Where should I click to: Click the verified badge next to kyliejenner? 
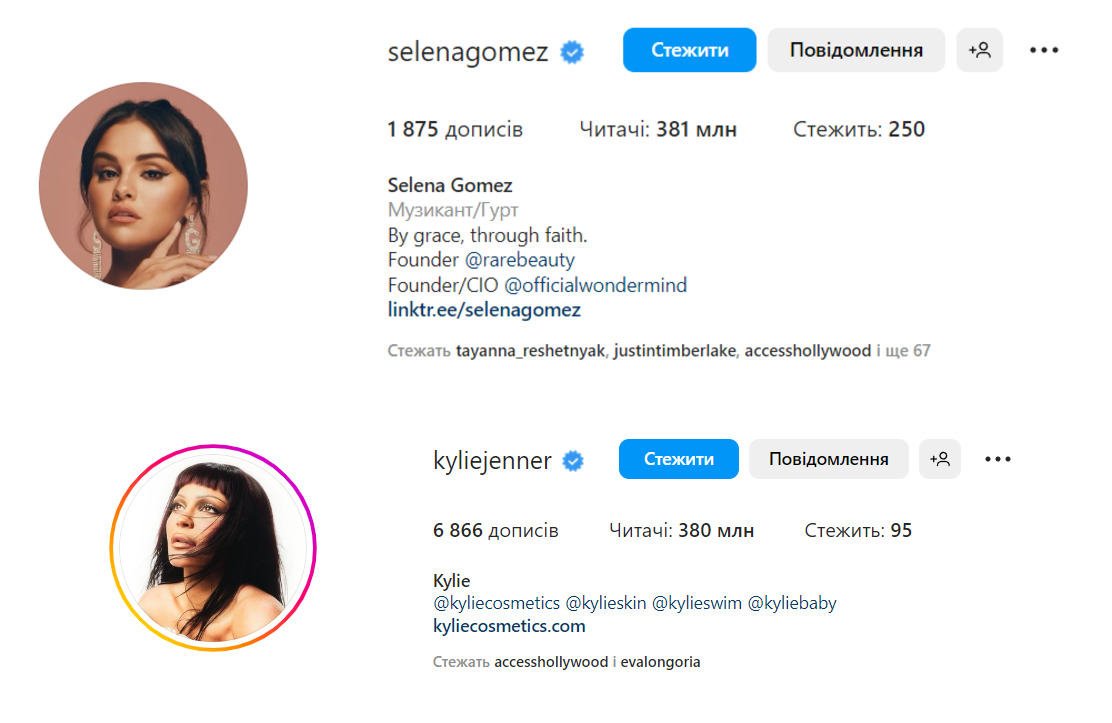[573, 461]
